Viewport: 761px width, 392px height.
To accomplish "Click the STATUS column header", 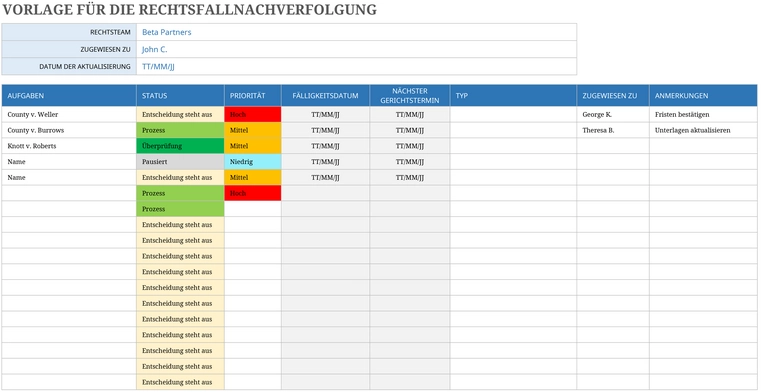I will click(180, 96).
